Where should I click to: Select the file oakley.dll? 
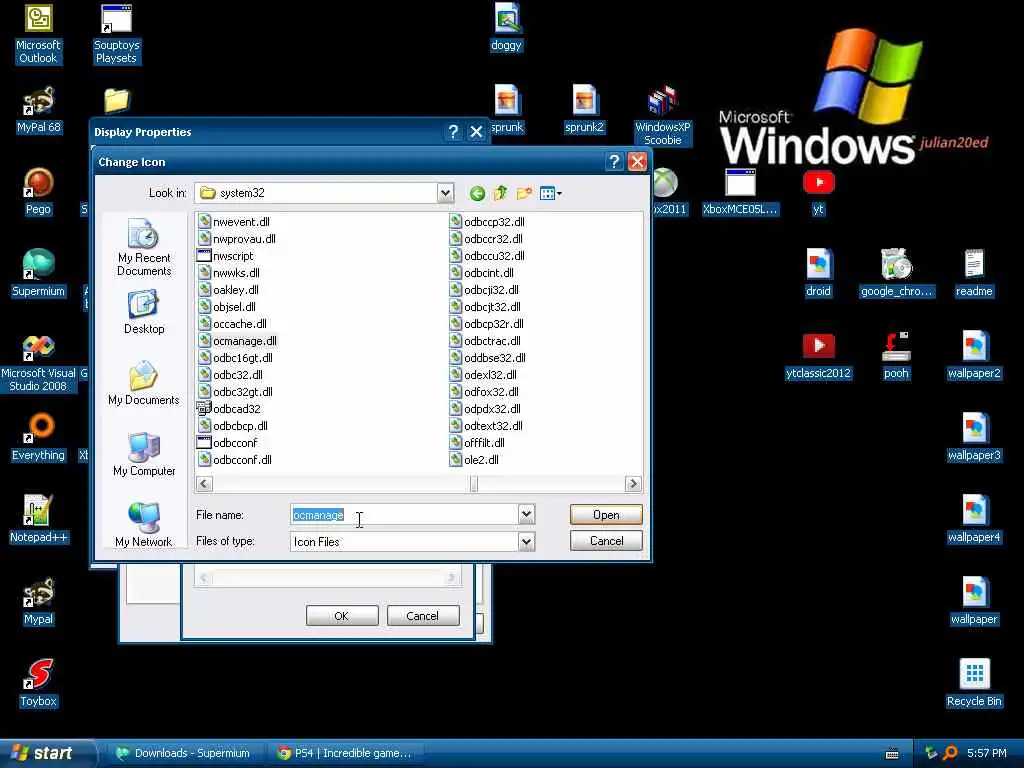point(229,290)
